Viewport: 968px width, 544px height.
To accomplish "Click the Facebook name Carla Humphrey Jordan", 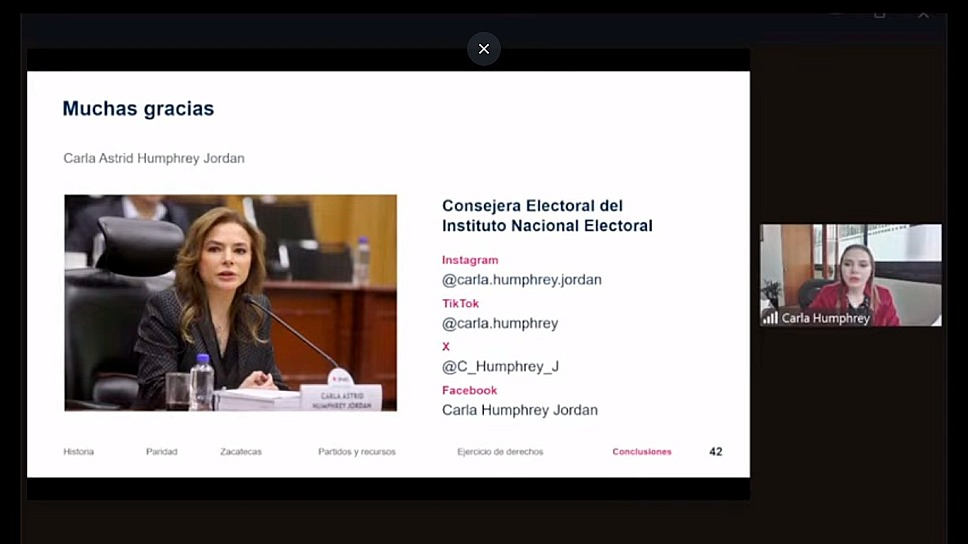I will 520,410.
